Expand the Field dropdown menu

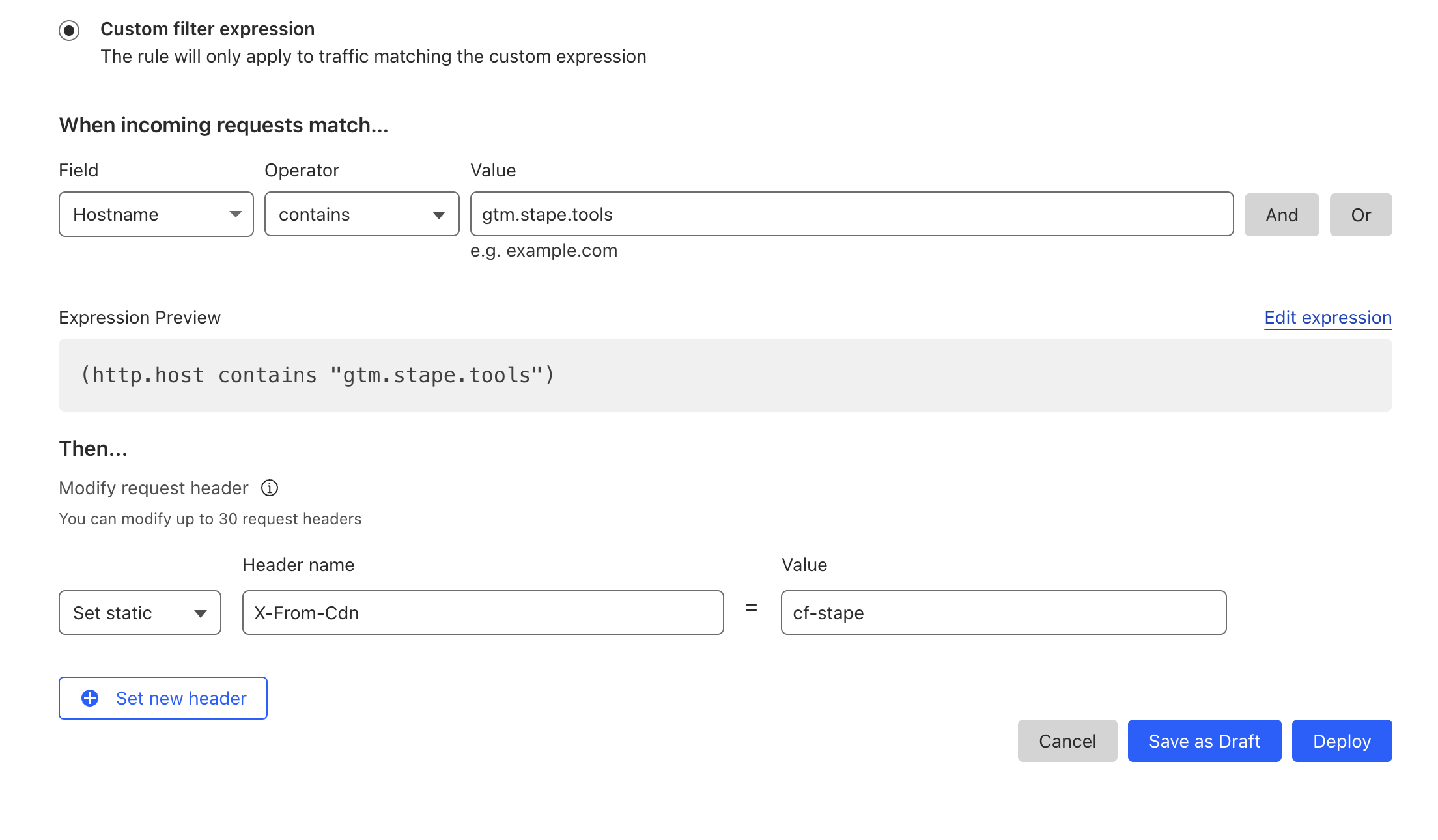[x=155, y=214]
